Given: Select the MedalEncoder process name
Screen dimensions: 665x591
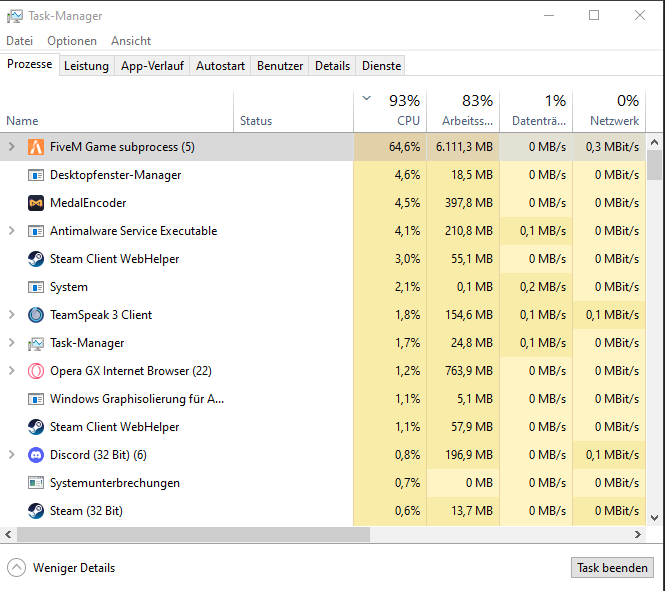Looking at the screenshot, I should (x=88, y=203).
